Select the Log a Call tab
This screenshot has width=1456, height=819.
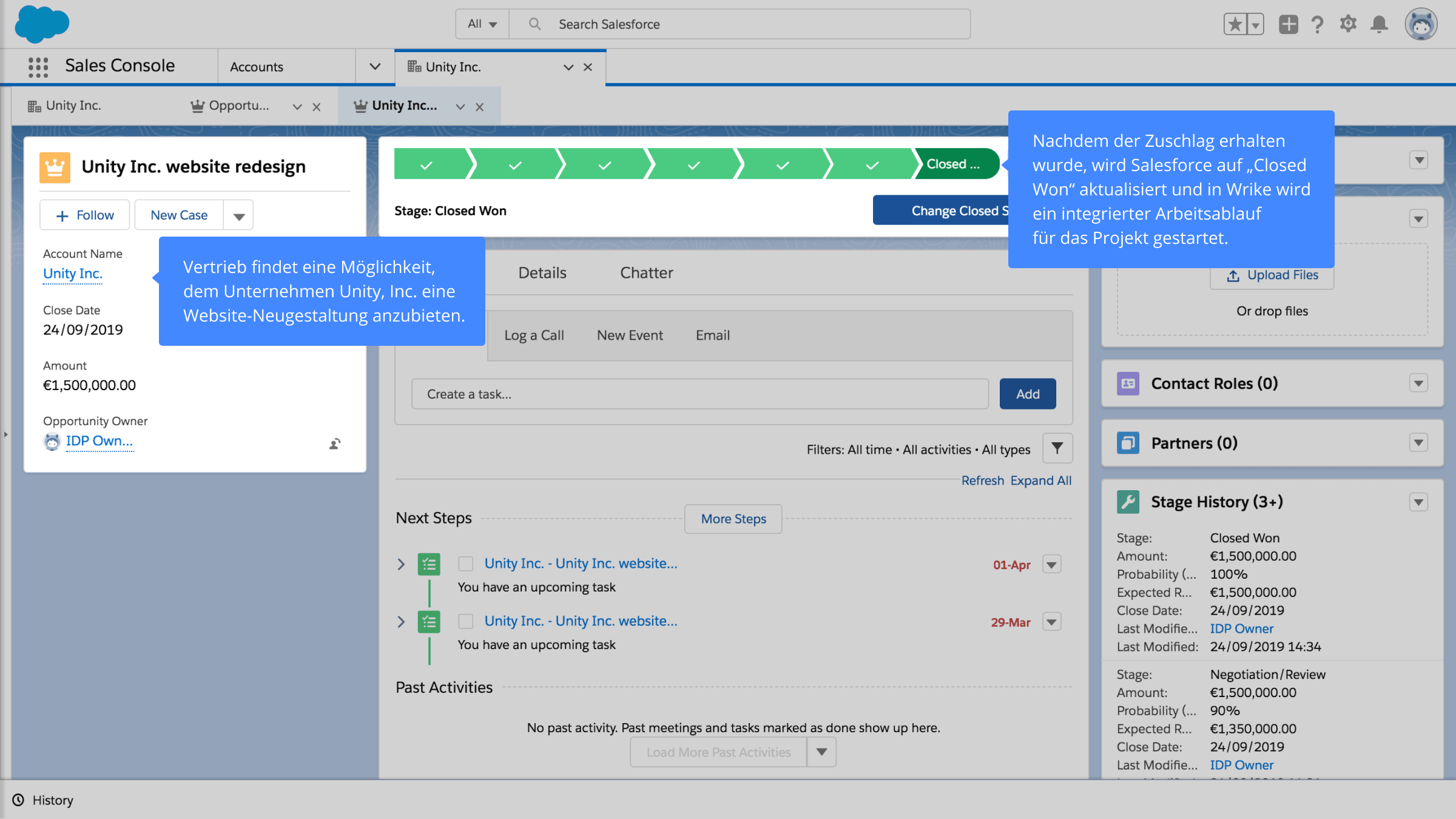[534, 335]
